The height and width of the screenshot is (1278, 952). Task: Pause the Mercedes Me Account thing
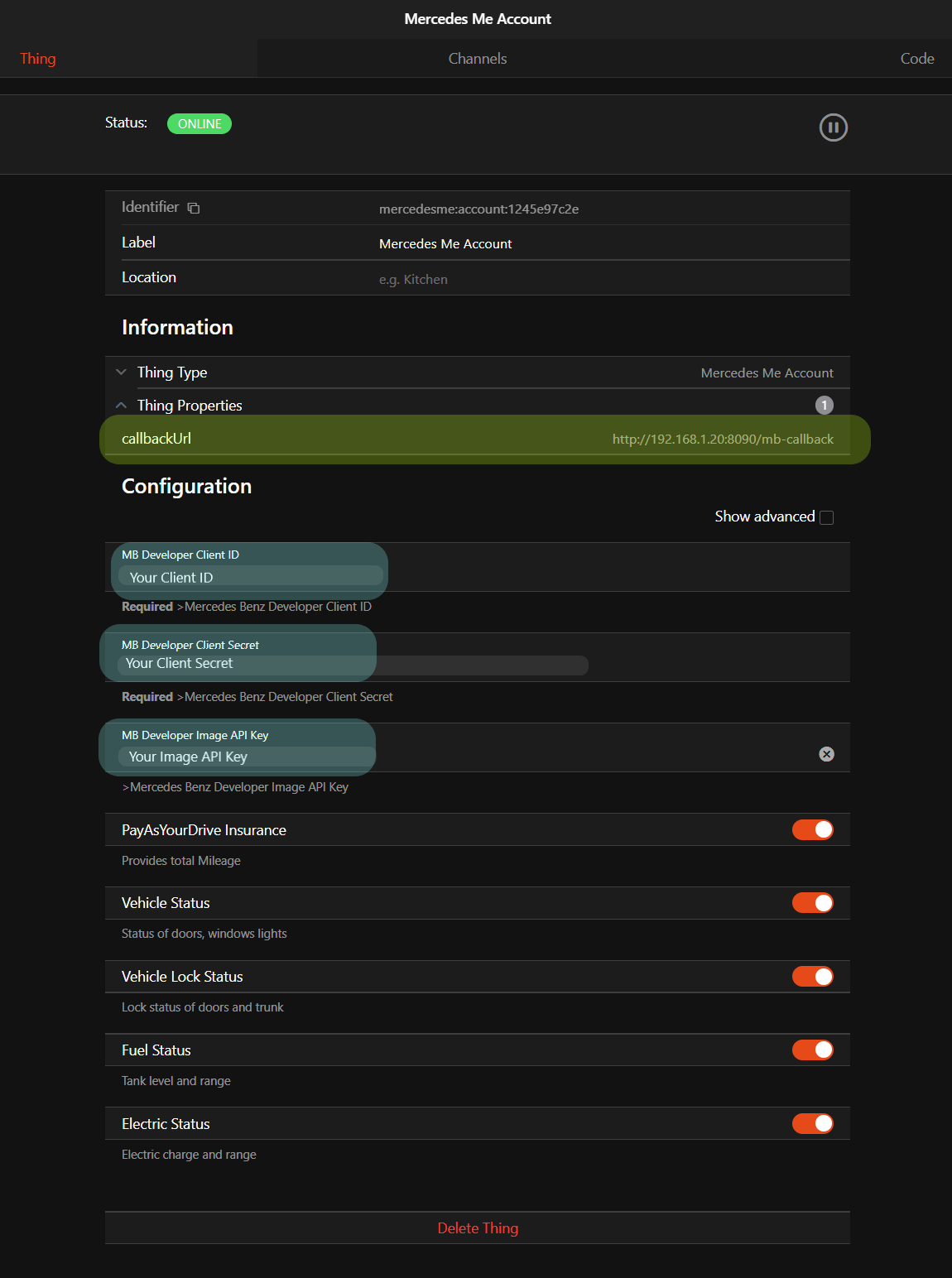[833, 127]
